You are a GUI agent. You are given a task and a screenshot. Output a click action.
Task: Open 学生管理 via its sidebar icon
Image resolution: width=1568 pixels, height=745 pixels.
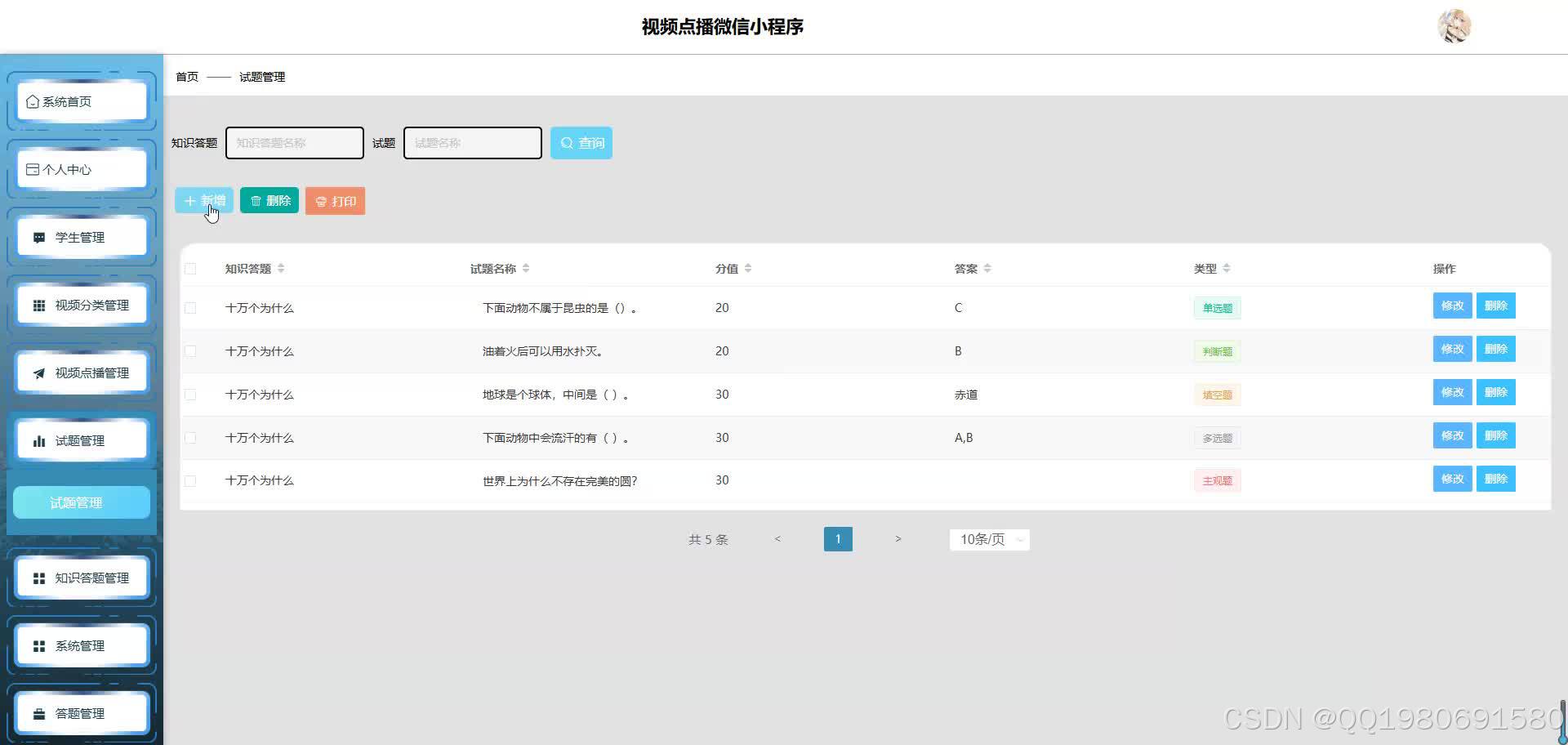click(x=38, y=236)
